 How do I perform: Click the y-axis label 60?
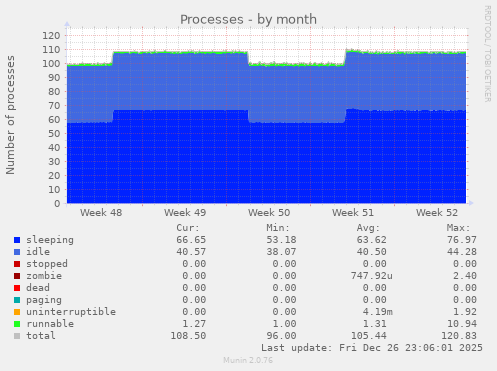[54, 119]
